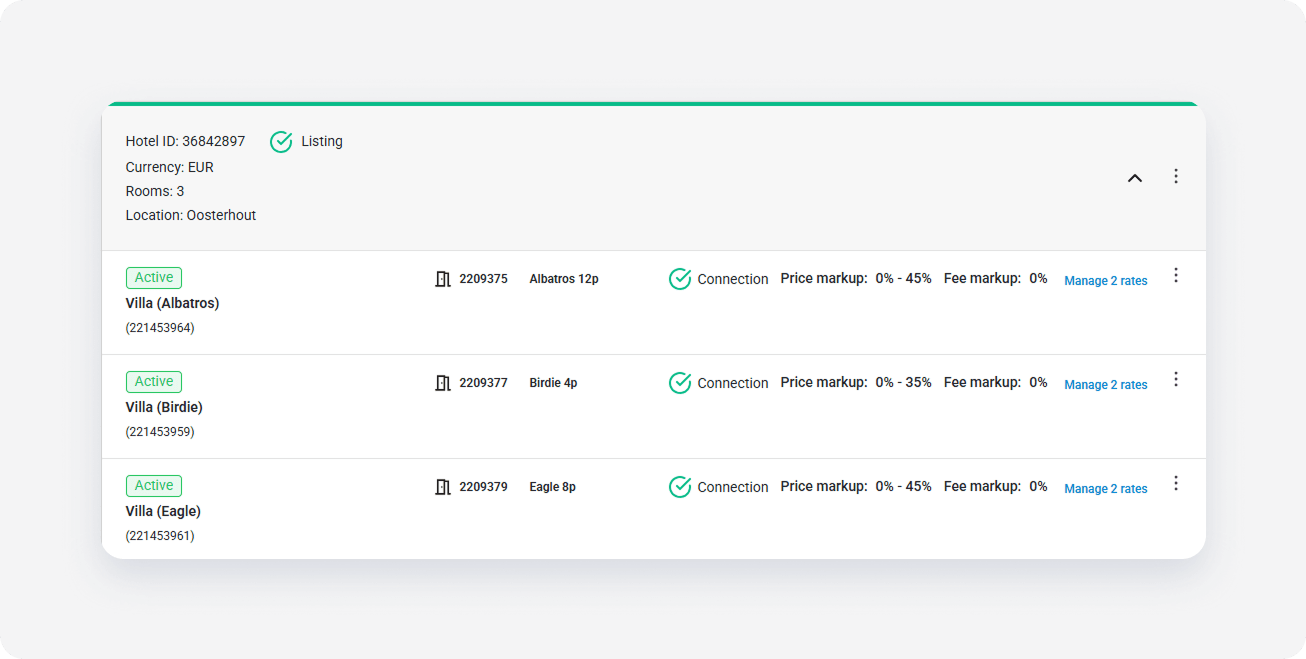Screen dimensions: 1306x659
Task: Collapse the hotel card with the chevron
Action: click(1135, 178)
